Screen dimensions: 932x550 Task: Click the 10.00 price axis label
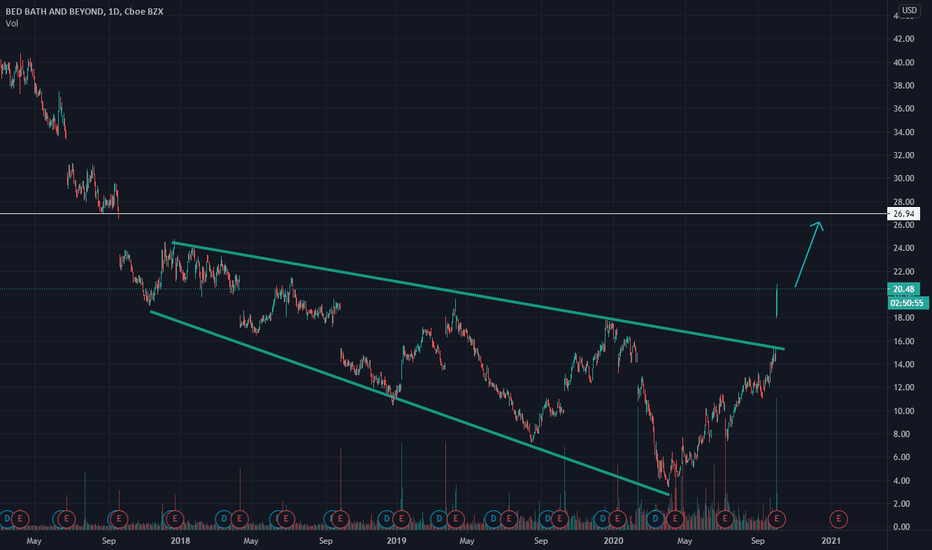(x=903, y=411)
